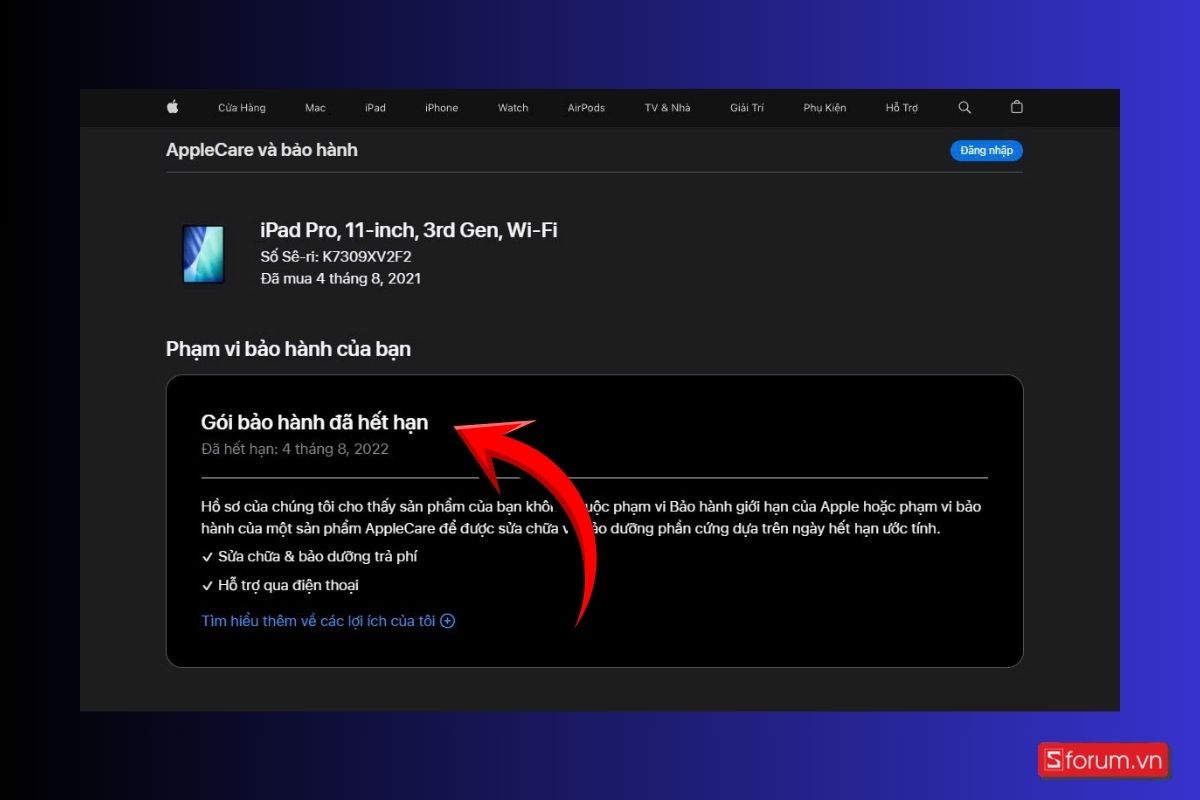Go to the iPad navigation item

click(375, 108)
